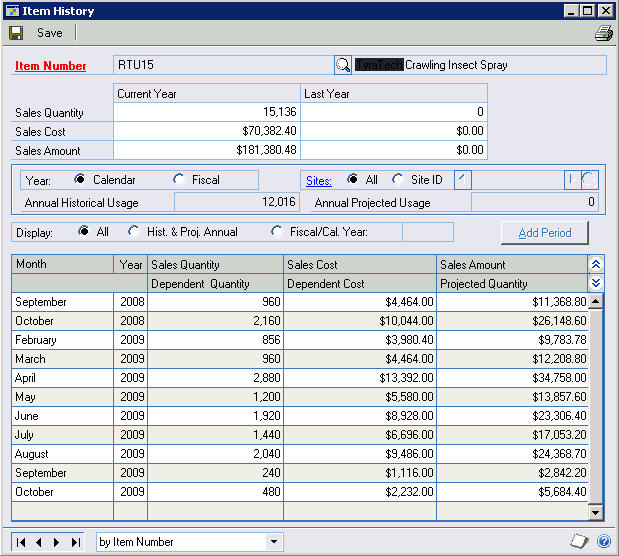The width and height of the screenshot is (619, 556).
Task: Go to previous record browse button
Action: (39, 542)
